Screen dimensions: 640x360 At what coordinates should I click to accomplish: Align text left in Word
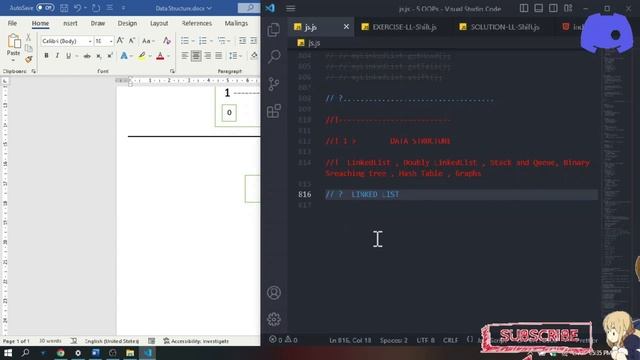185,56
